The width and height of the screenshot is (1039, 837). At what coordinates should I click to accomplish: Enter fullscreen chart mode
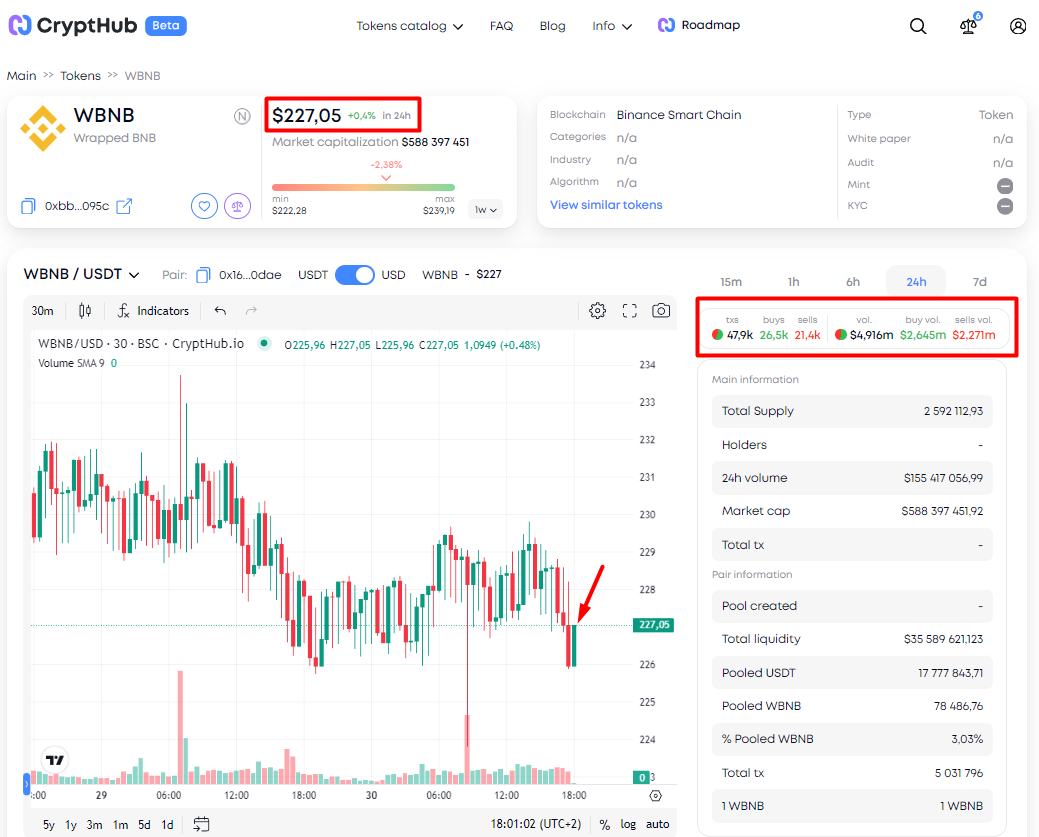click(x=629, y=311)
